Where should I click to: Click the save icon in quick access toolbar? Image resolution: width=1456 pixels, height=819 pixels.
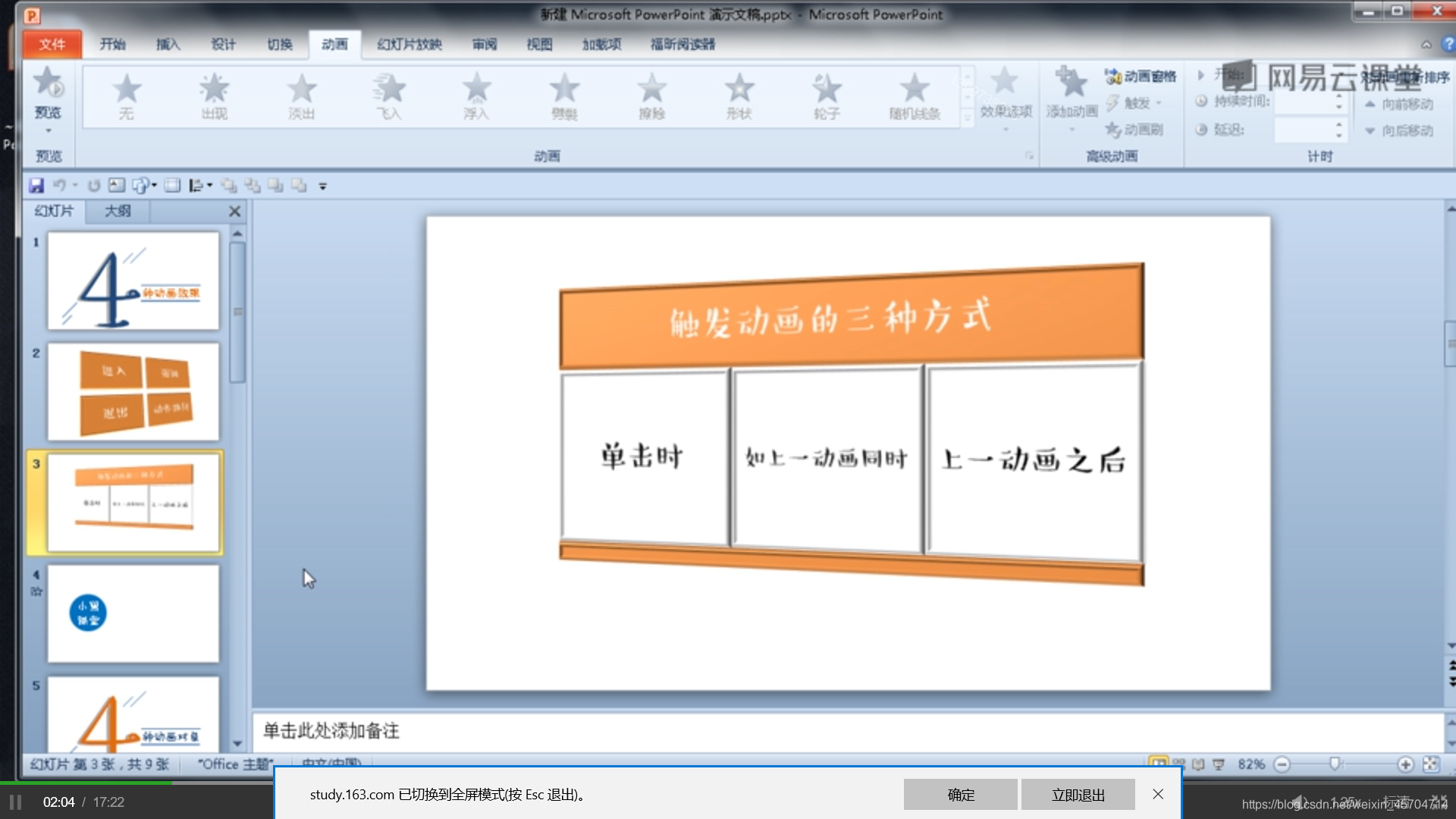(x=36, y=186)
